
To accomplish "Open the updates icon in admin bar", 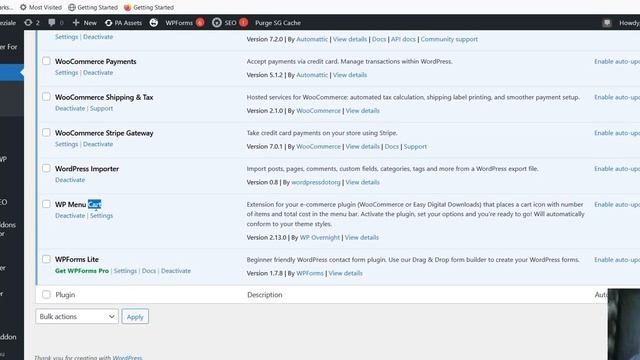I will 28,23.
